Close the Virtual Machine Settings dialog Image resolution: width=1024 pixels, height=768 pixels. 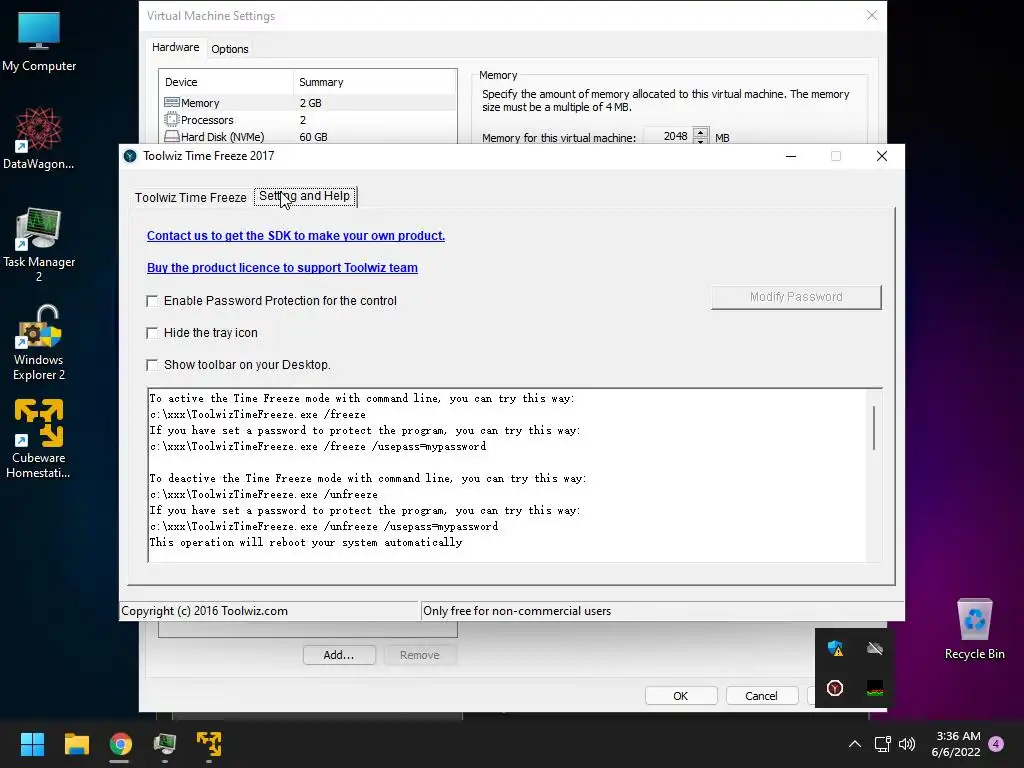(872, 15)
